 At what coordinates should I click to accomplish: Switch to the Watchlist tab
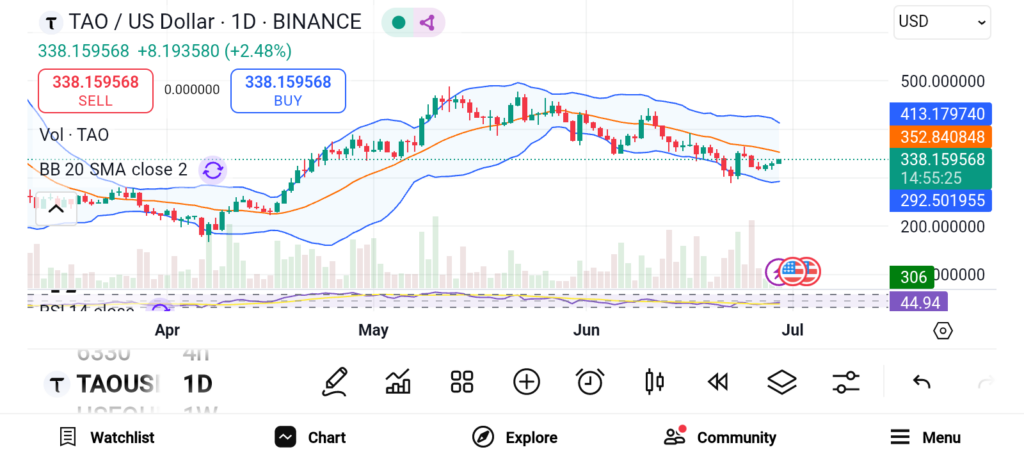(x=107, y=437)
